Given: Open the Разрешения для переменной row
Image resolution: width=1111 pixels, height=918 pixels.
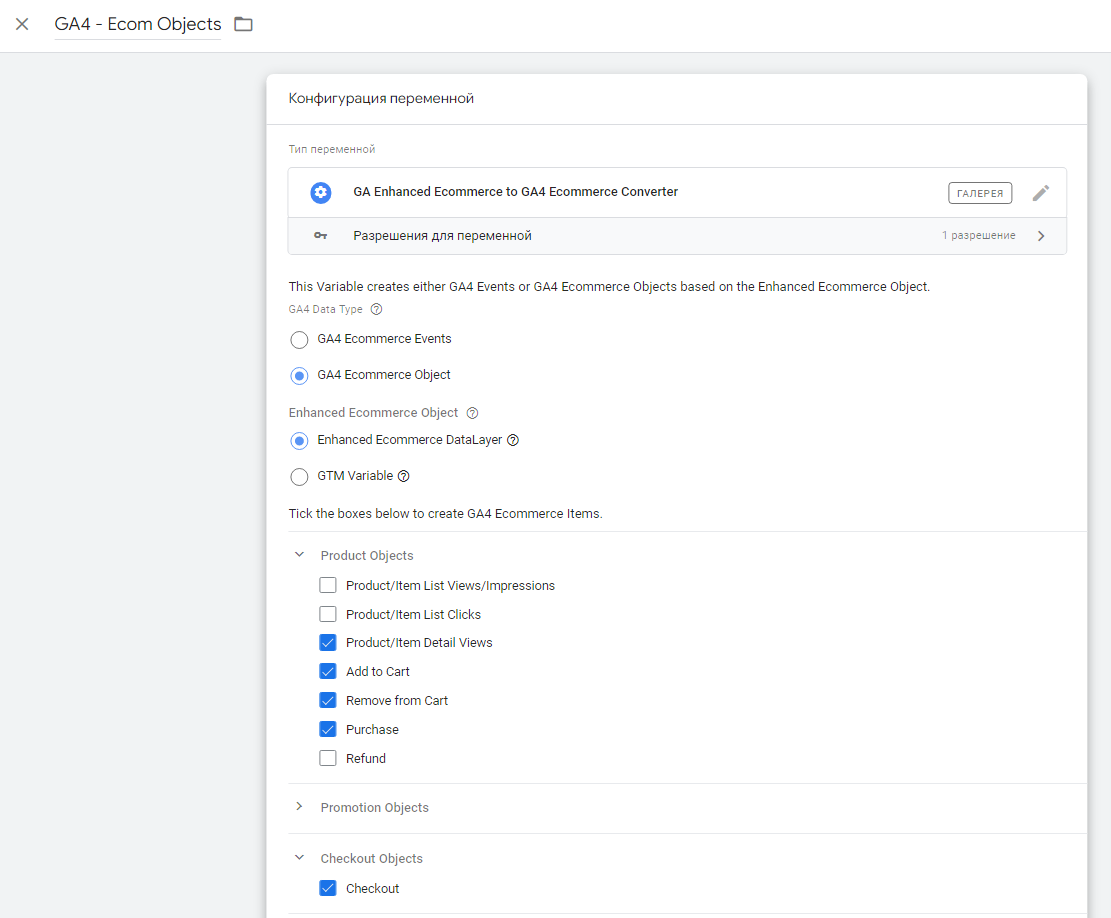Looking at the screenshot, I should (x=677, y=236).
